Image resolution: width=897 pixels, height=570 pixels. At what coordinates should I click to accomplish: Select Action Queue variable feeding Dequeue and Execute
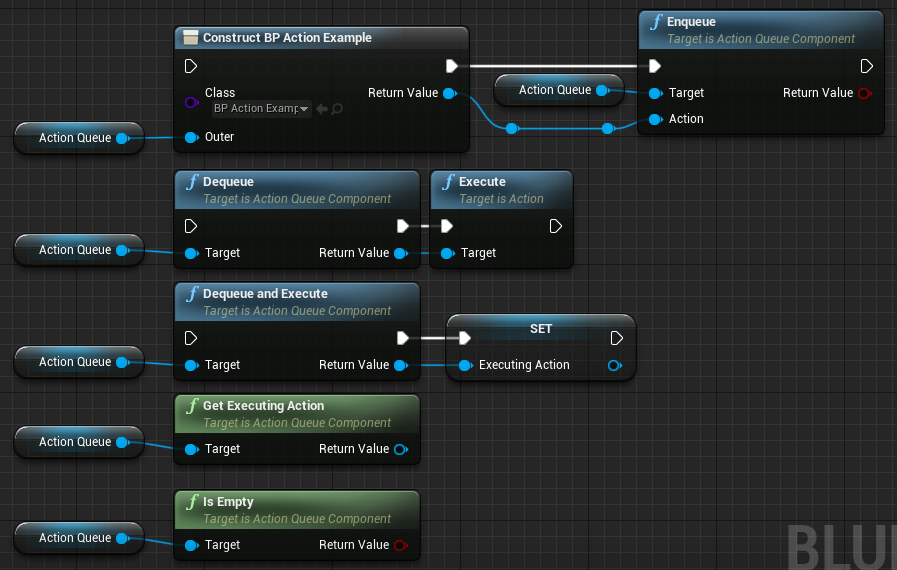pyautogui.click(x=78, y=362)
